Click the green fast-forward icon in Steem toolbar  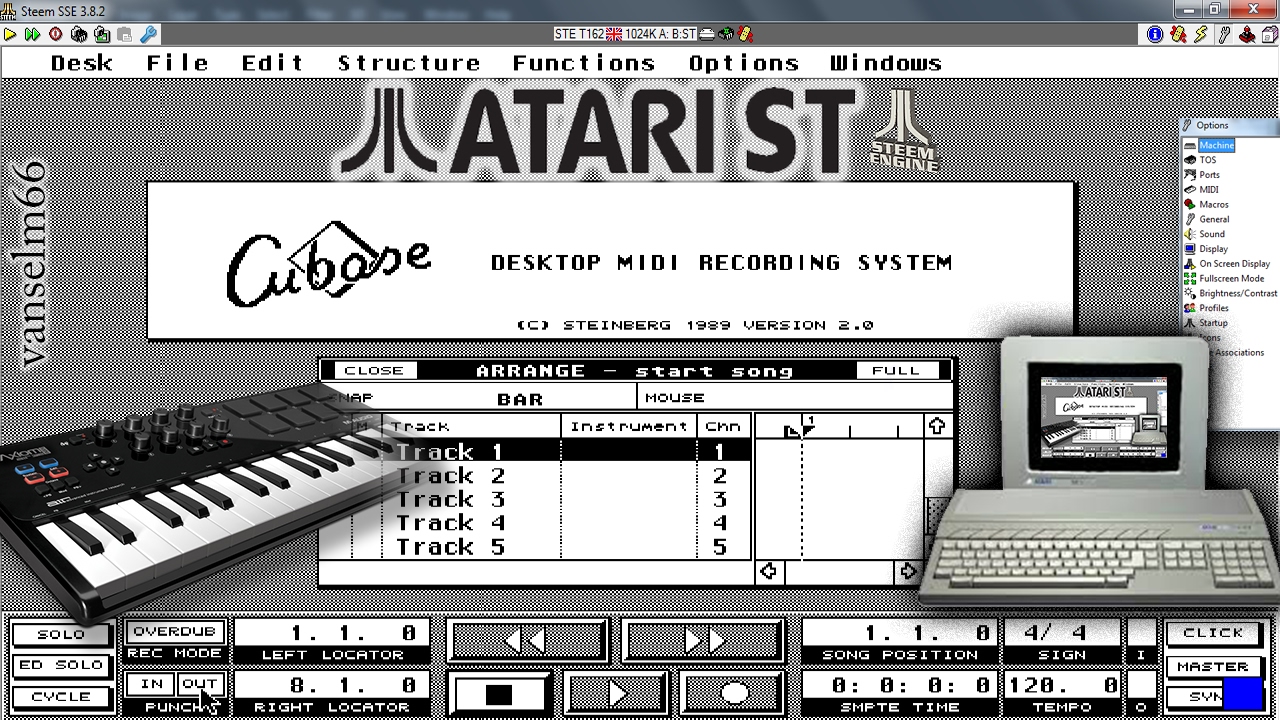click(32, 34)
